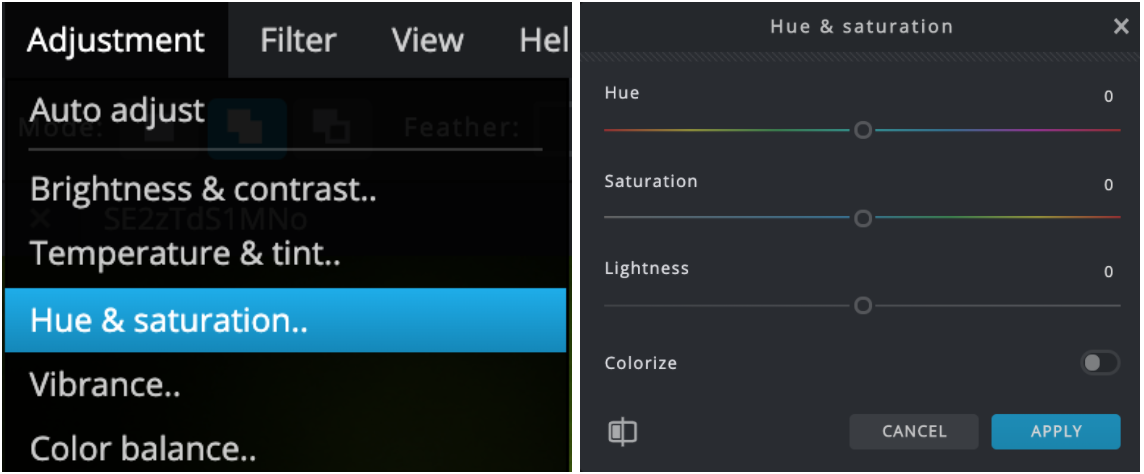1144x474 pixels.
Task: Open the Adjustment menu
Action: 116,40
